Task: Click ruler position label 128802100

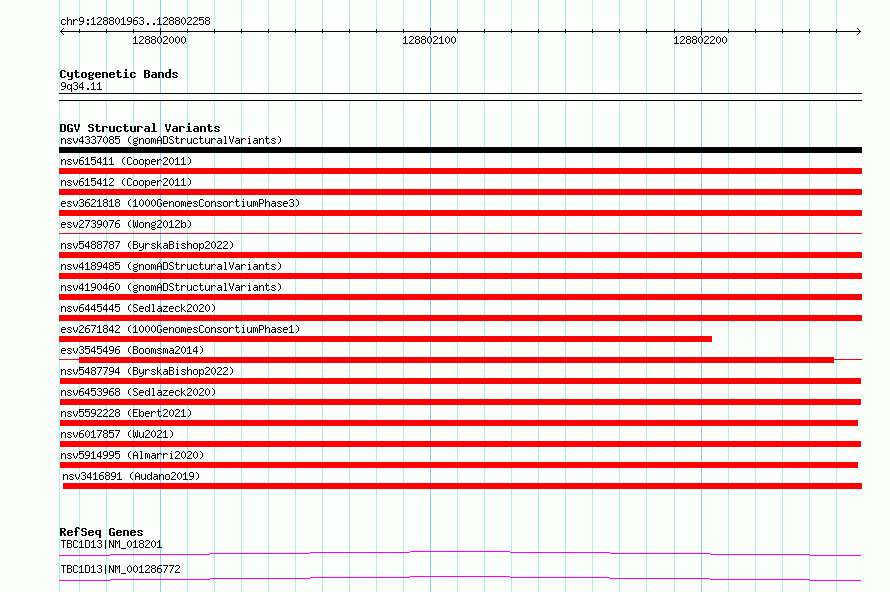Action: click(429, 40)
